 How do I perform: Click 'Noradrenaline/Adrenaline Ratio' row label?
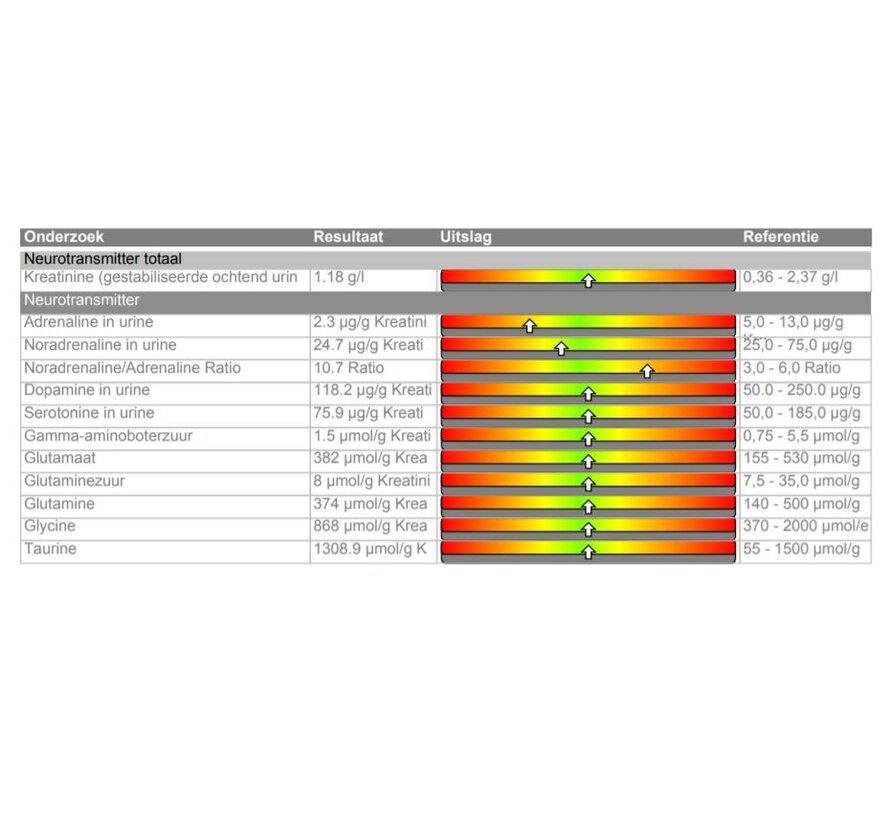click(132, 368)
